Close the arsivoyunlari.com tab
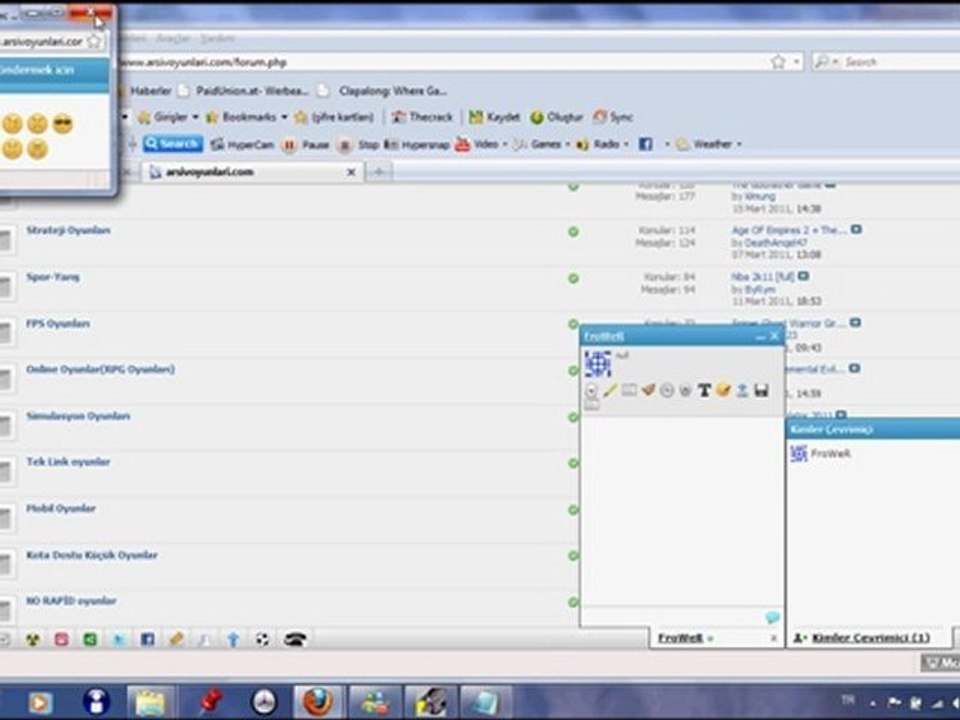The height and width of the screenshot is (720, 960). coord(351,172)
